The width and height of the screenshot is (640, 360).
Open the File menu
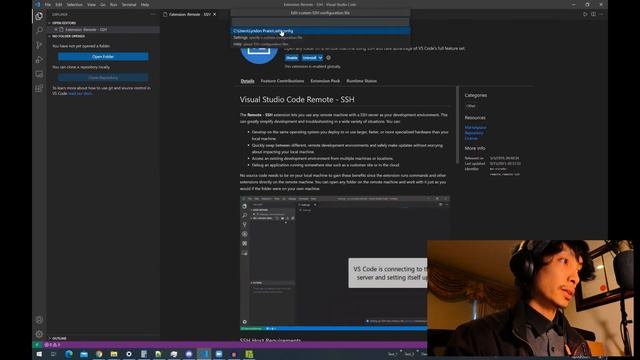click(x=48, y=4)
